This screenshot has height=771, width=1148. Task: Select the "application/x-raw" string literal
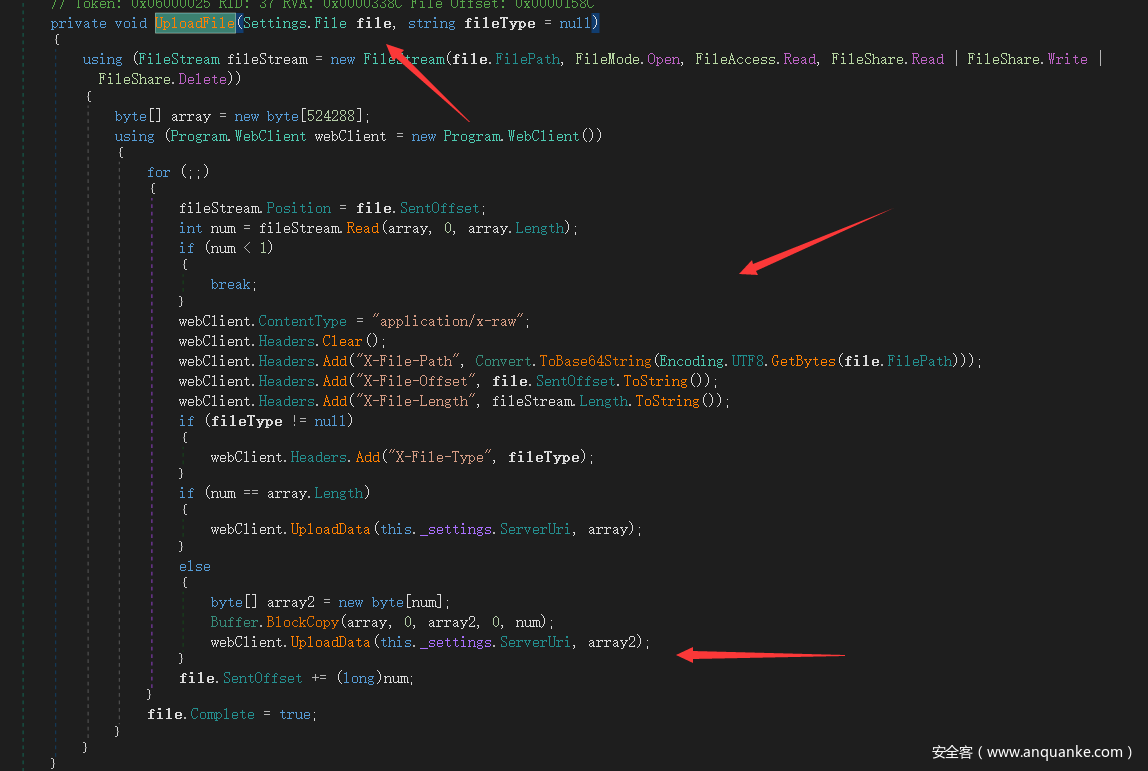(x=449, y=321)
